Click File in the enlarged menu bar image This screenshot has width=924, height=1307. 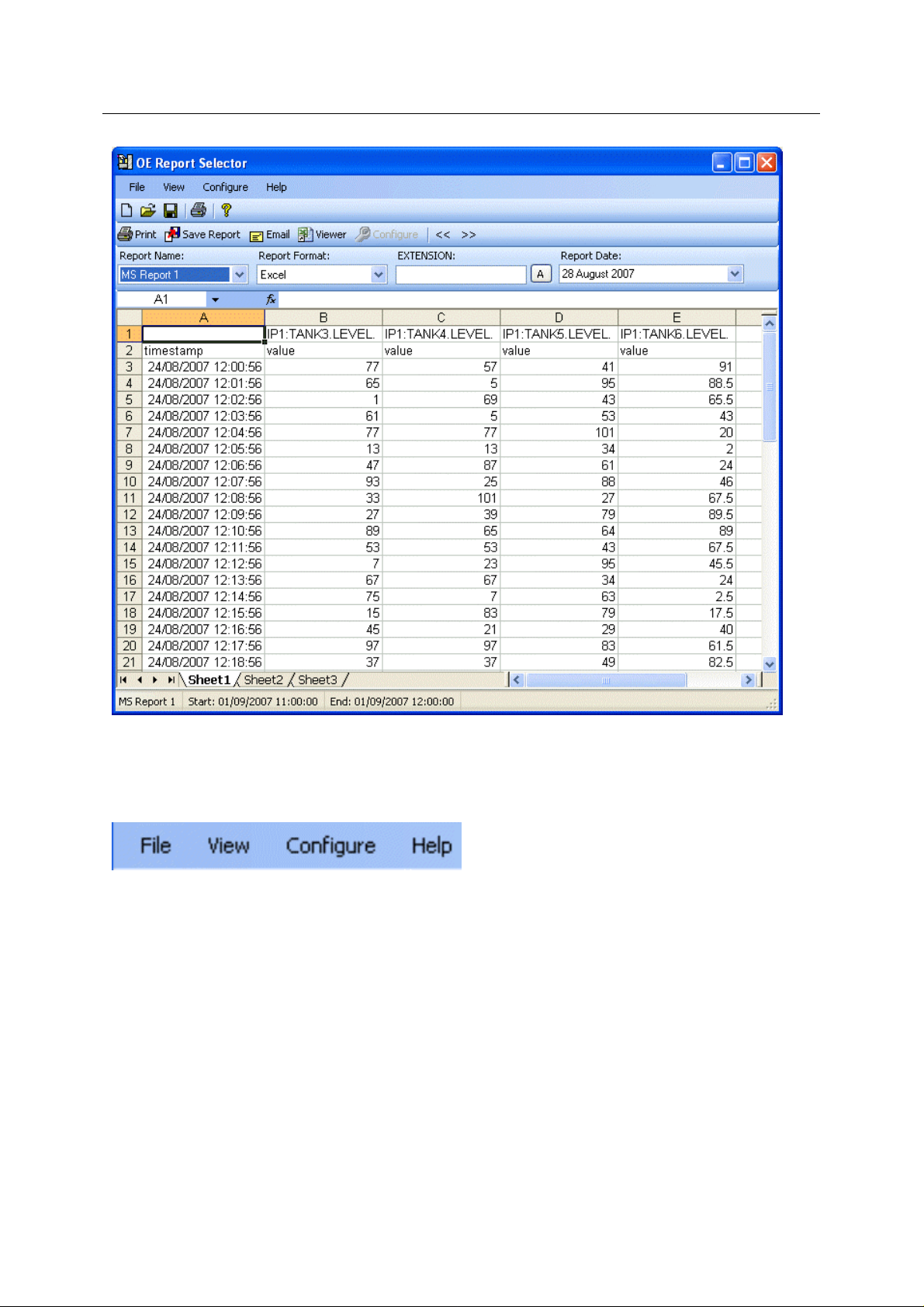[155, 845]
